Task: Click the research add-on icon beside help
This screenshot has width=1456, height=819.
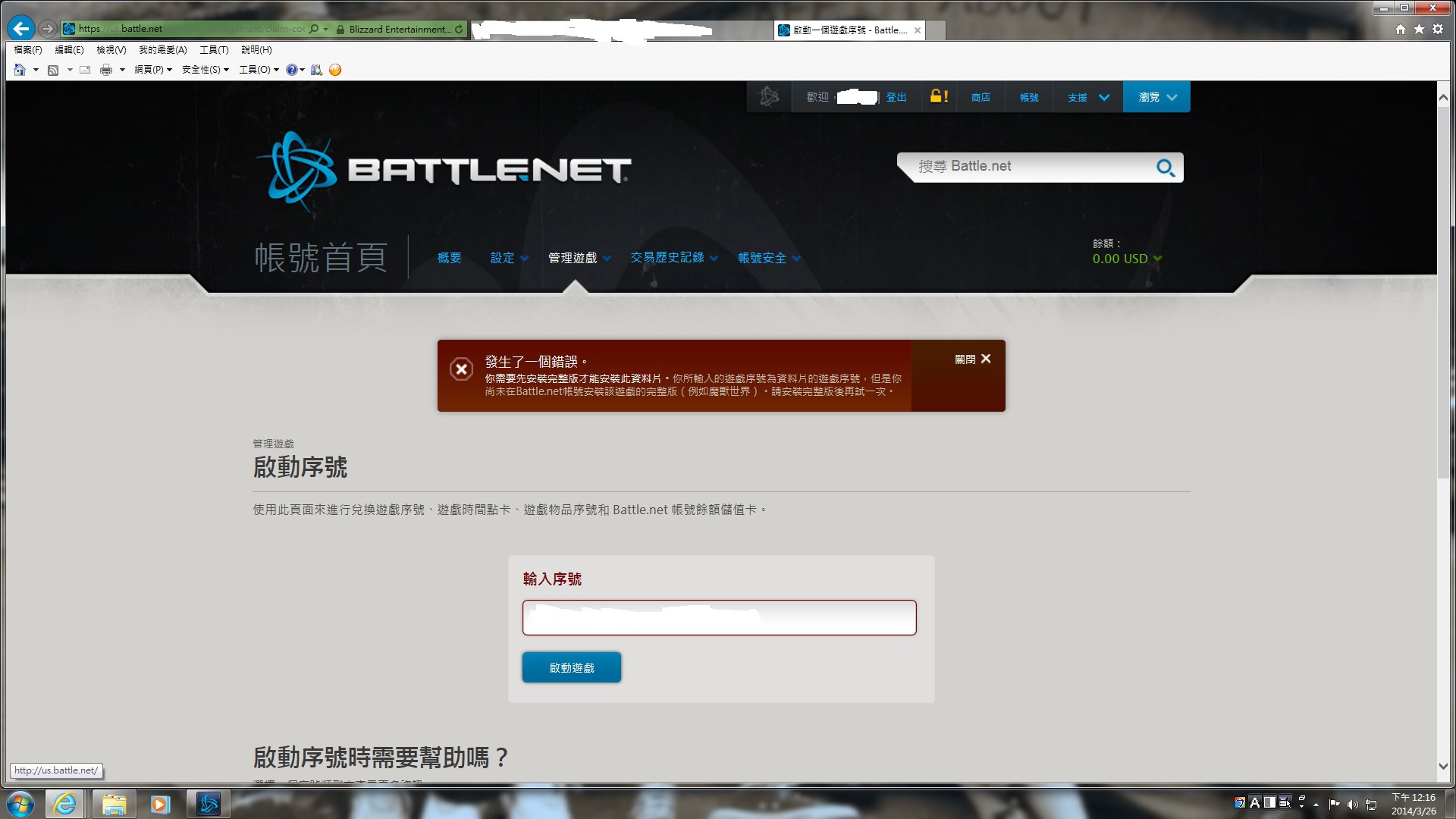Action: click(x=316, y=70)
